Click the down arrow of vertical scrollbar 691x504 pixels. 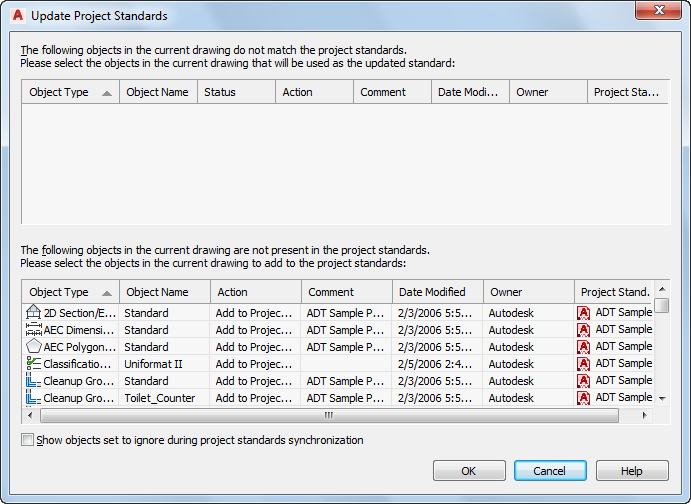click(x=661, y=399)
